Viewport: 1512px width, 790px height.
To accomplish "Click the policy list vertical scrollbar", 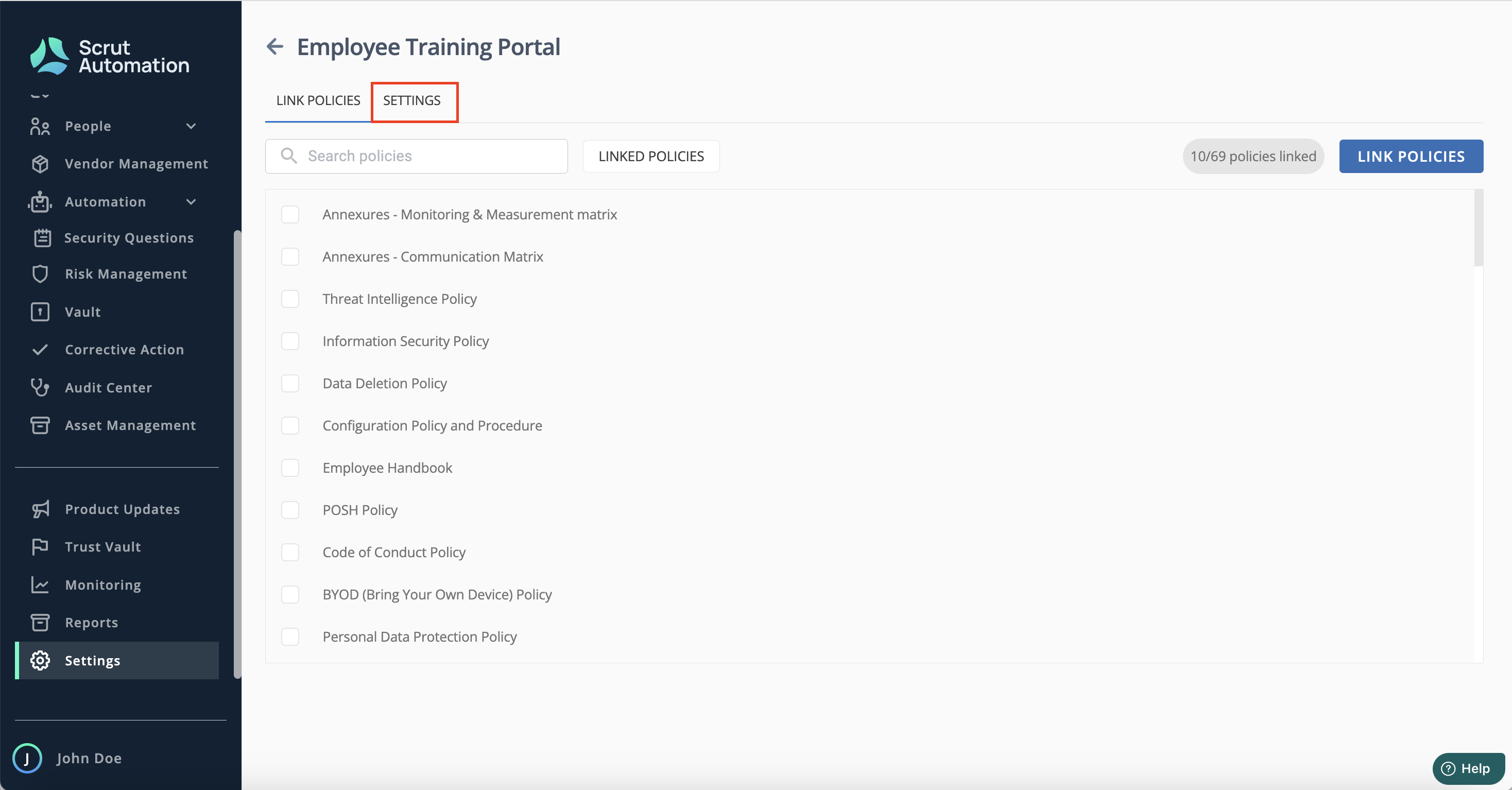I will pyautogui.click(x=1479, y=228).
